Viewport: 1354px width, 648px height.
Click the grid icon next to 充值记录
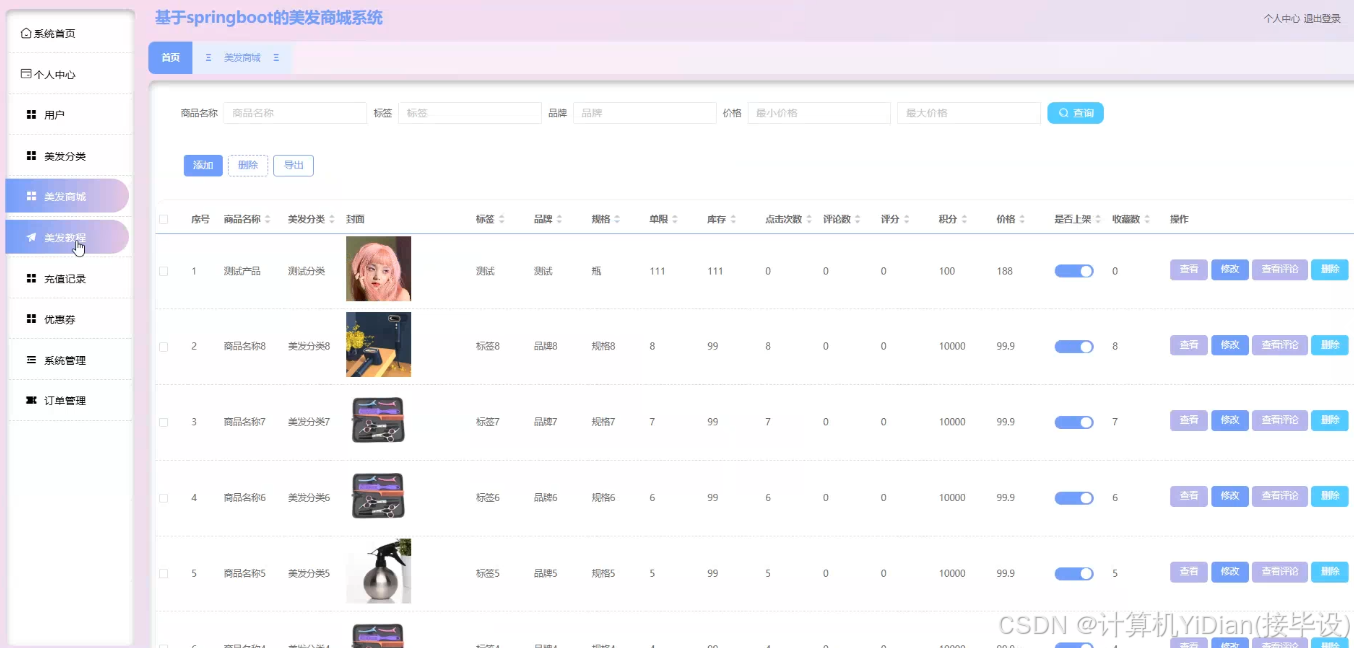pos(31,278)
